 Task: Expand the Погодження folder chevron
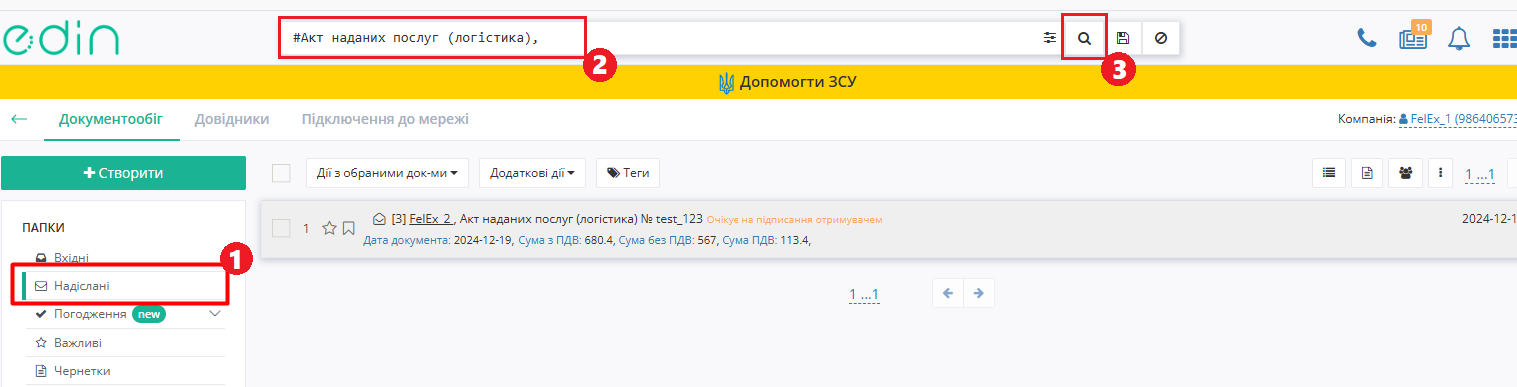tap(214, 314)
